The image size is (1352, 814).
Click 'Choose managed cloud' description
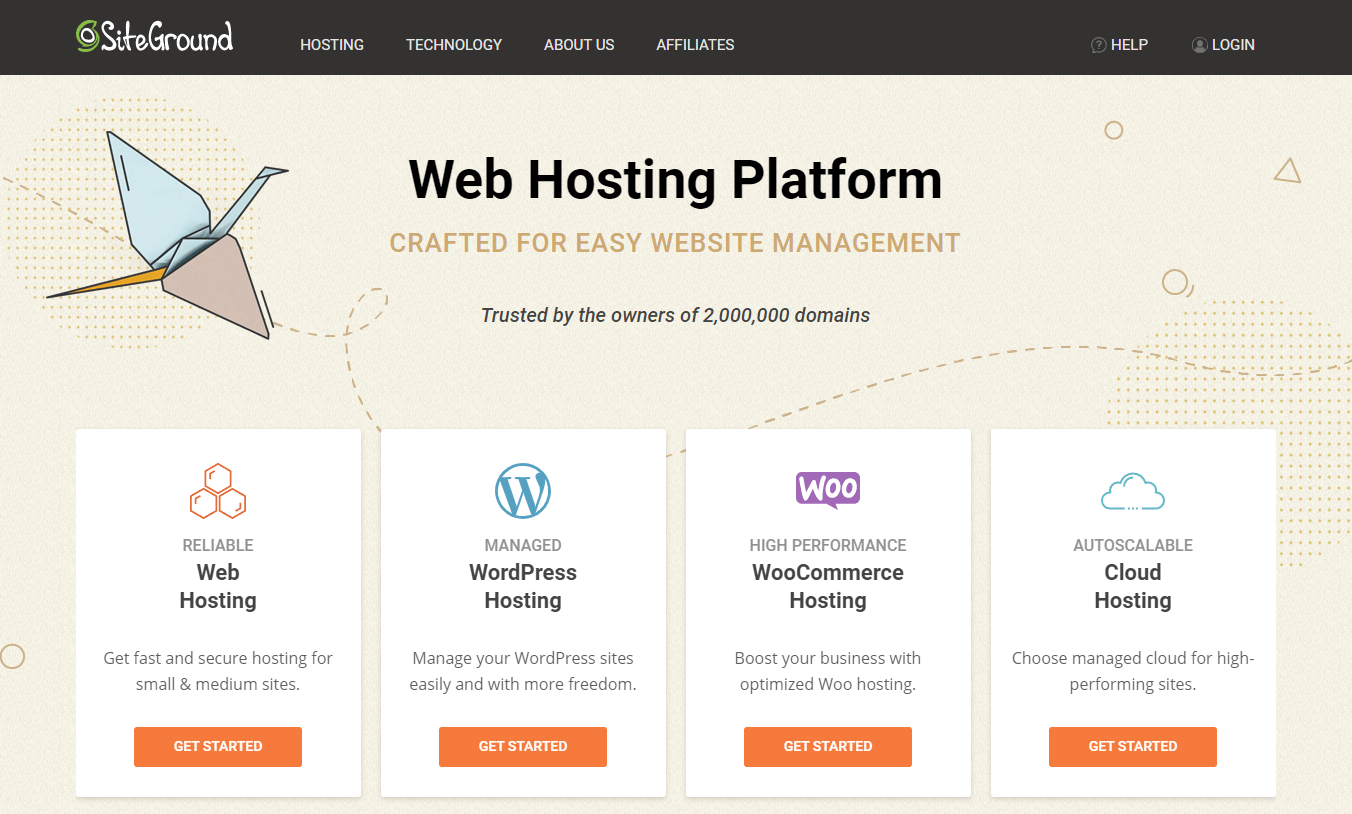[x=1133, y=671]
